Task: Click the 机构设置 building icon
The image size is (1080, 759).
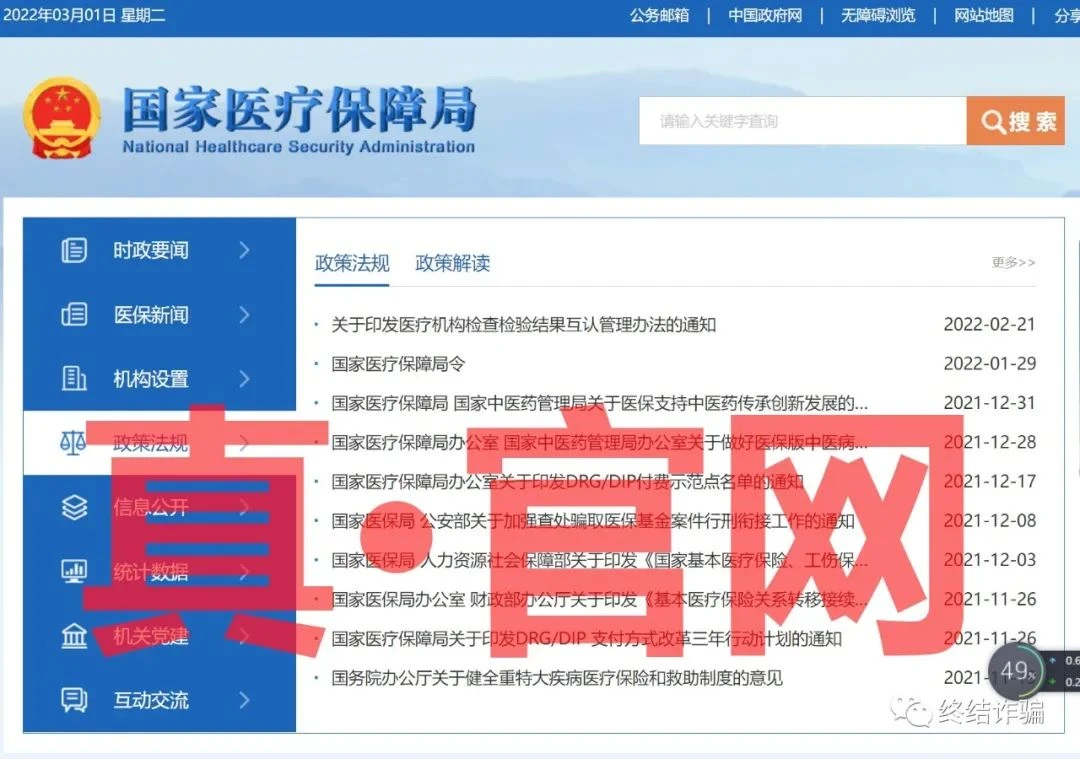Action: [74, 379]
